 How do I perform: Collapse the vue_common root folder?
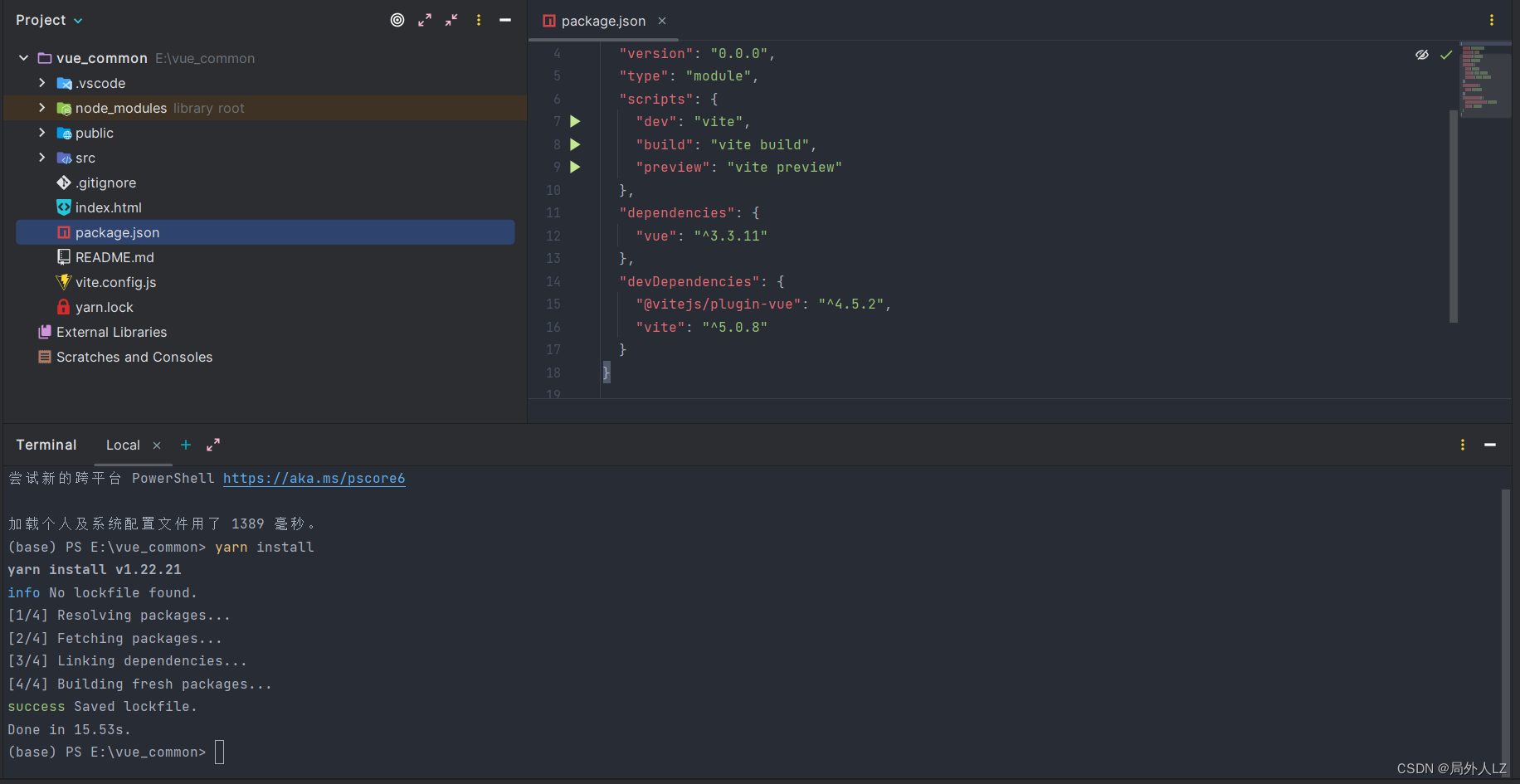pos(23,58)
